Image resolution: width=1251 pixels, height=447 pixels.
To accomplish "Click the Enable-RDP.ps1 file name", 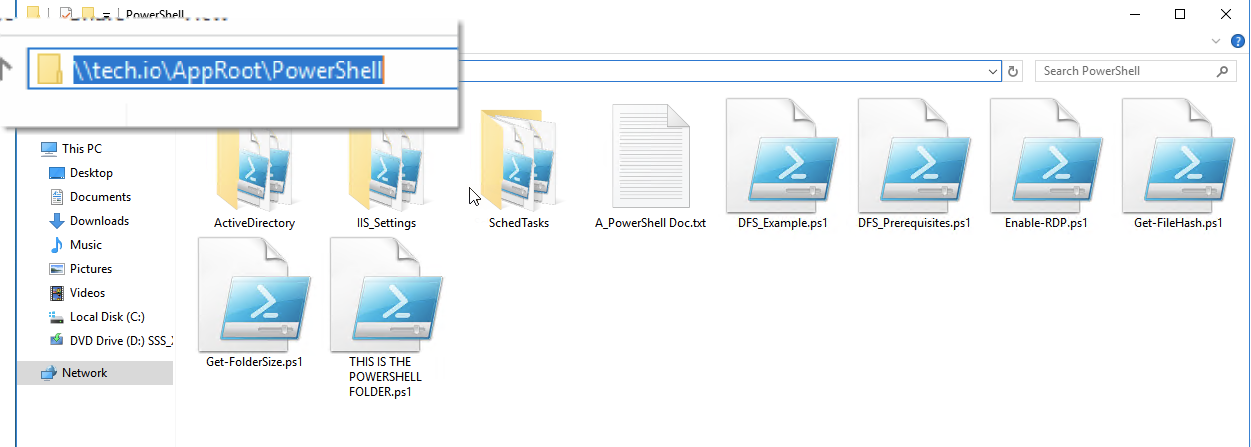I will click(x=1046, y=223).
